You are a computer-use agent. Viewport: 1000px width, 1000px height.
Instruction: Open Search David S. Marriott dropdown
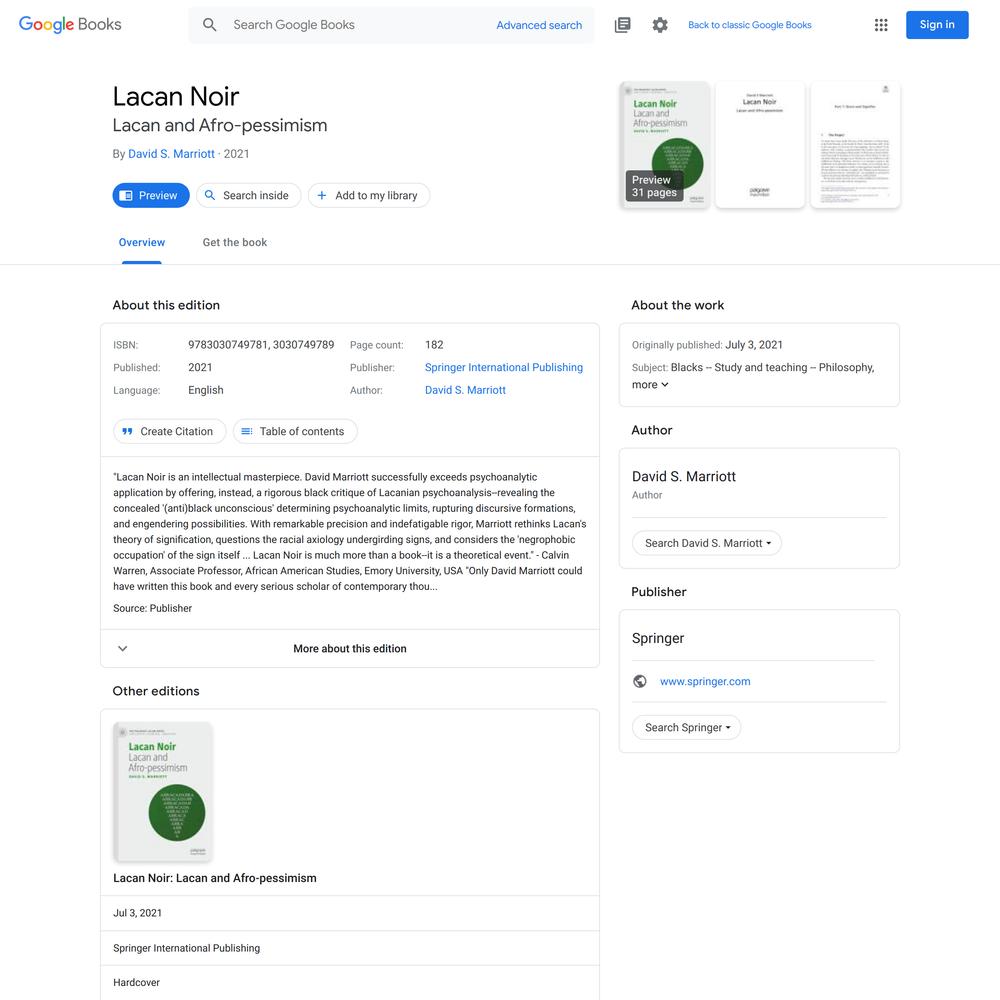707,543
